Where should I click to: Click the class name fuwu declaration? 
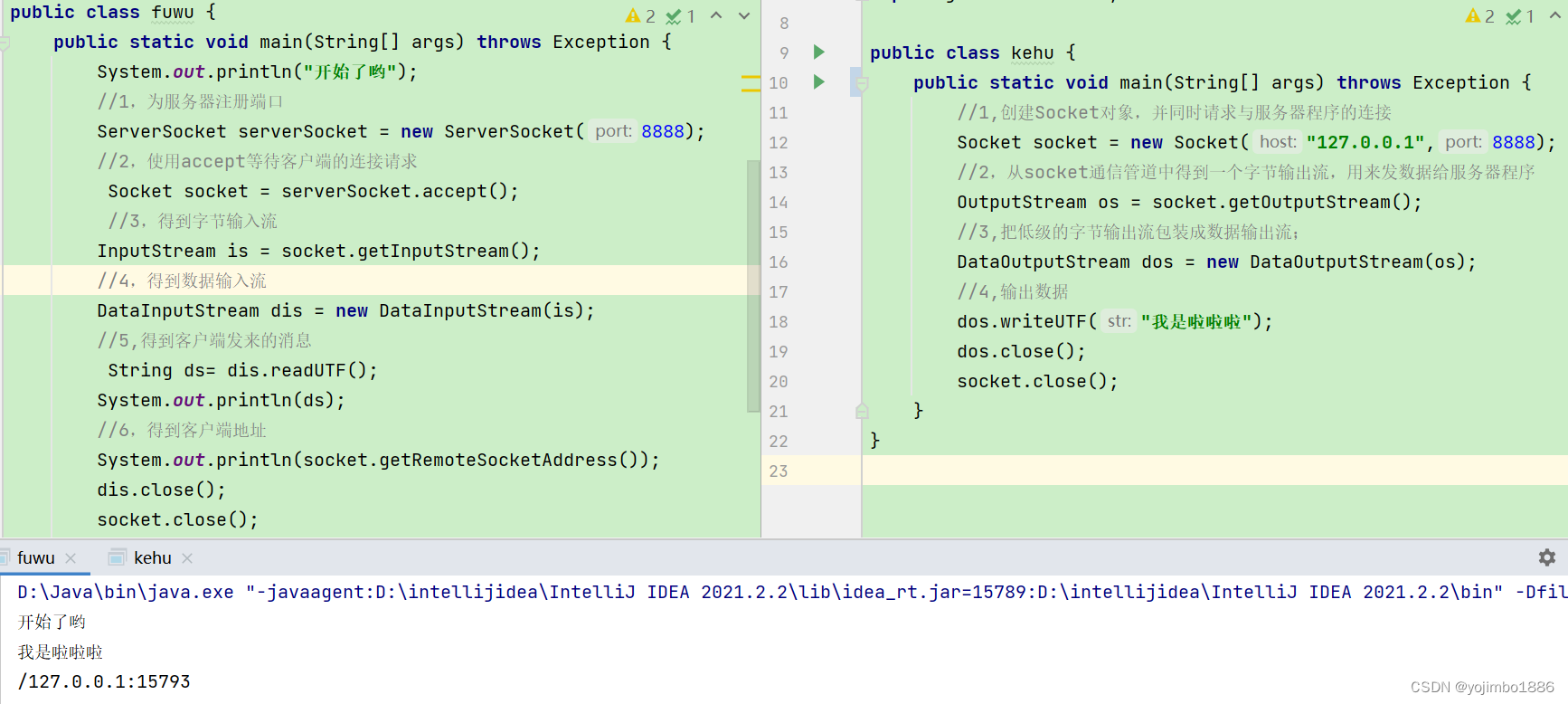click(x=173, y=12)
